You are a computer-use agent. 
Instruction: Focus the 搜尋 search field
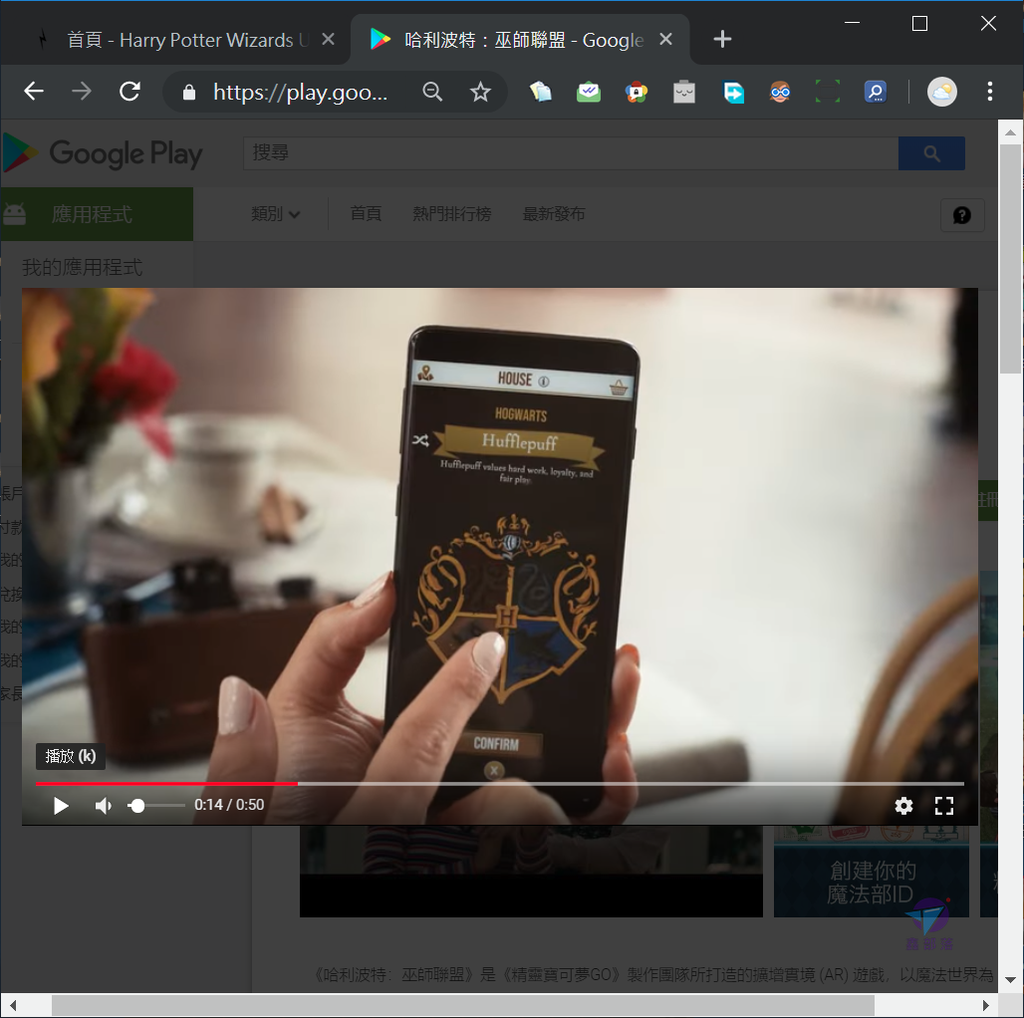(571, 153)
